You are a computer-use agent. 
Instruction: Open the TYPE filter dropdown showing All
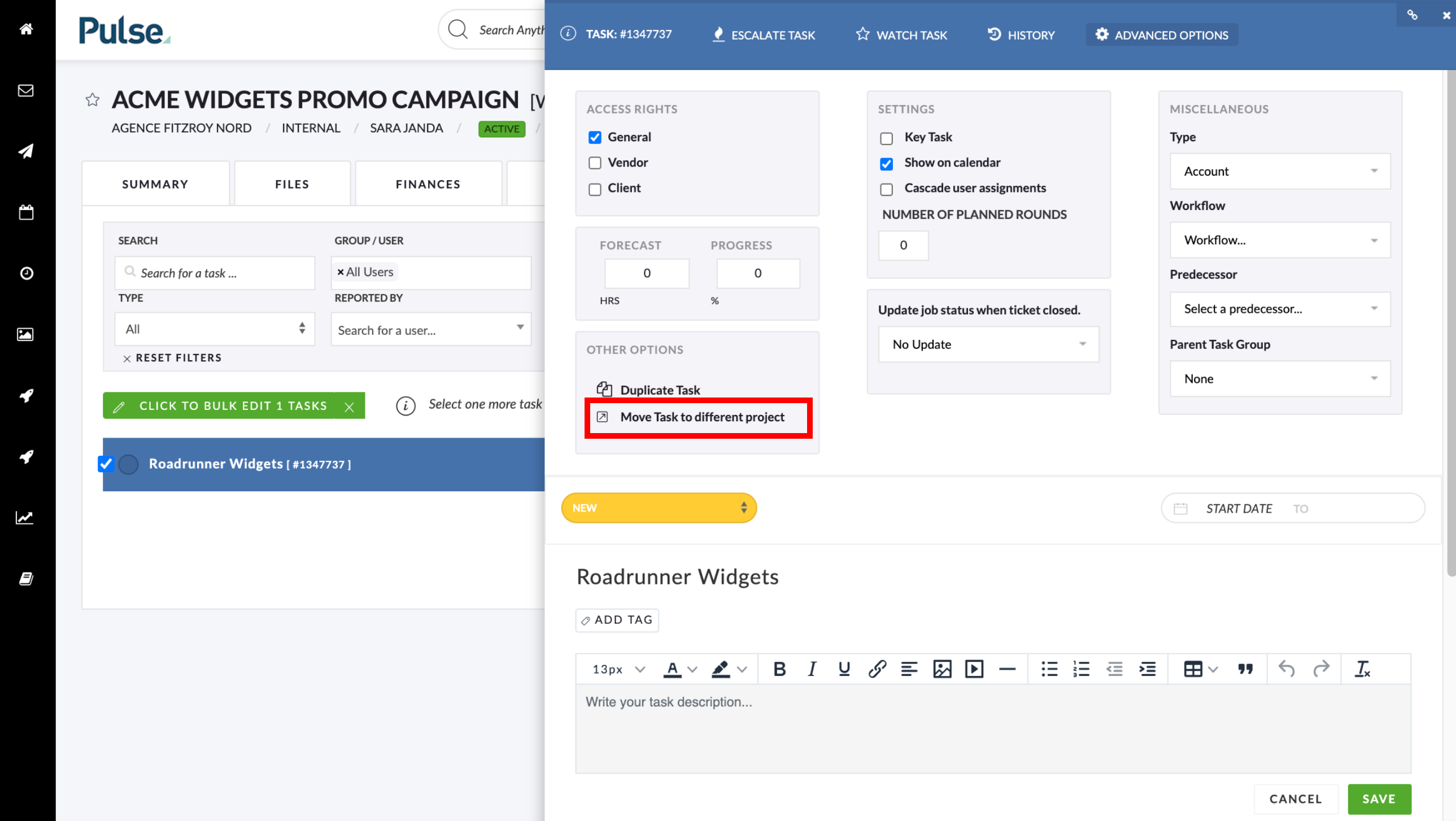click(215, 329)
